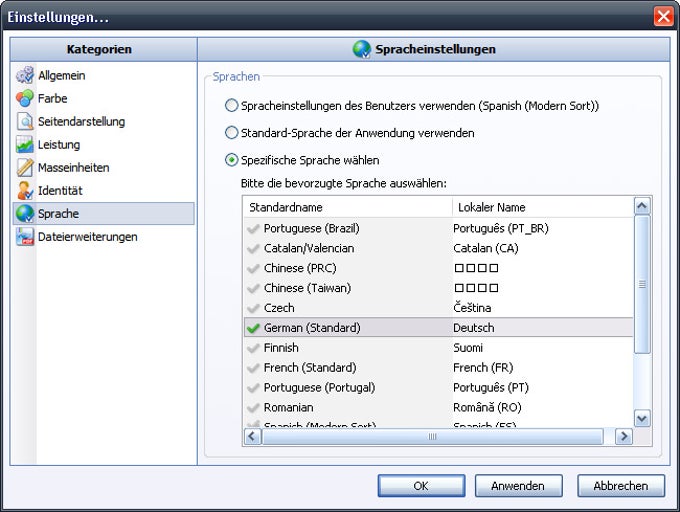Click the Identität person icon
Image resolution: width=680 pixels, height=512 pixels.
(25, 190)
